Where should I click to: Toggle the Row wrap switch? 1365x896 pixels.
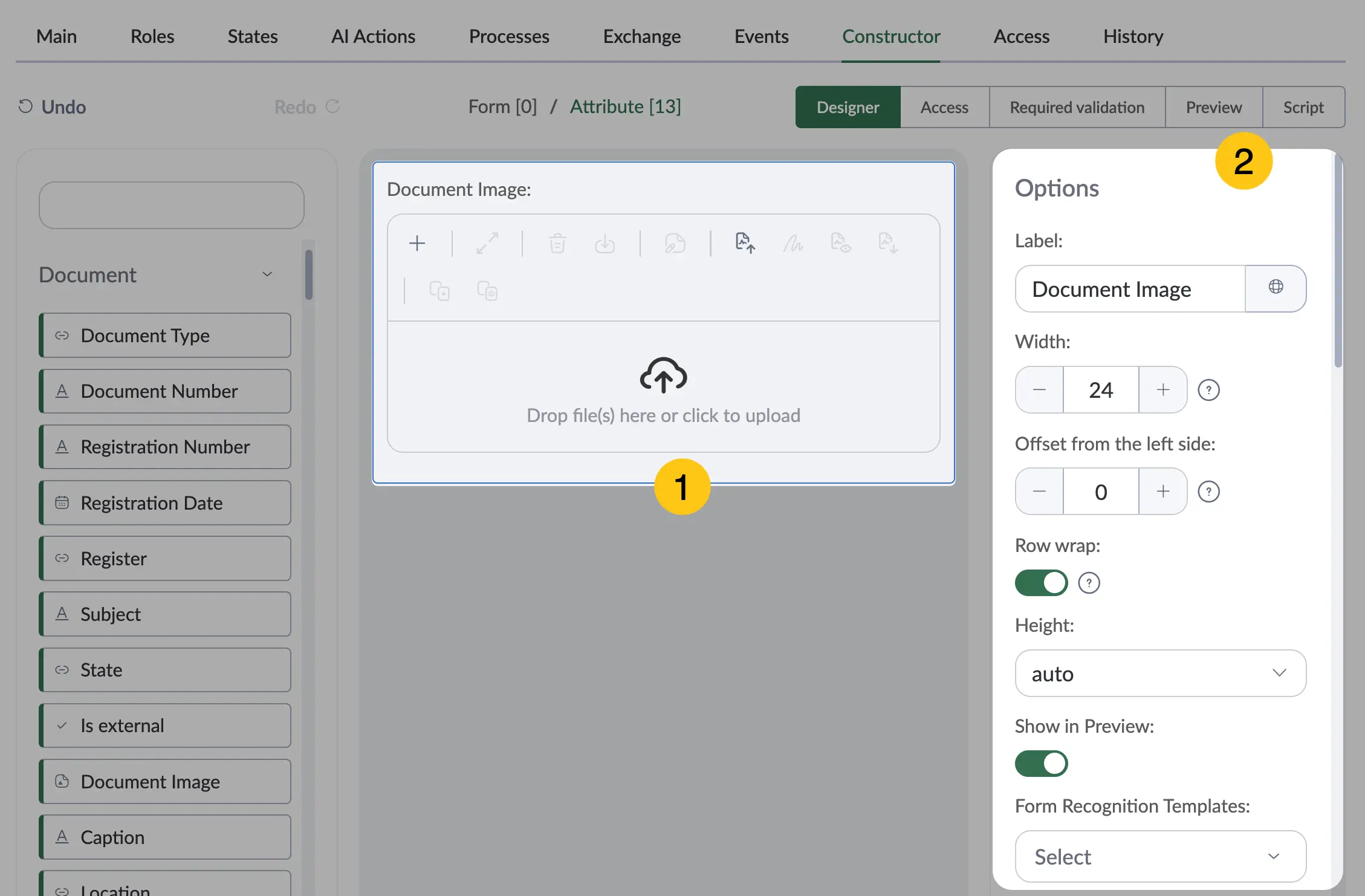1042,583
